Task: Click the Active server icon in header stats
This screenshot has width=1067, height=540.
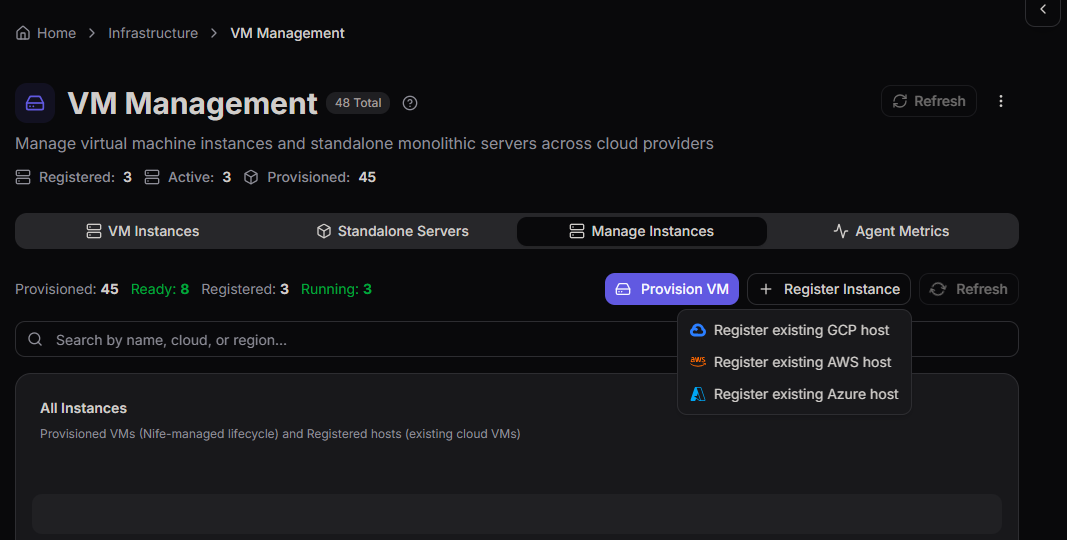Action: click(x=152, y=177)
